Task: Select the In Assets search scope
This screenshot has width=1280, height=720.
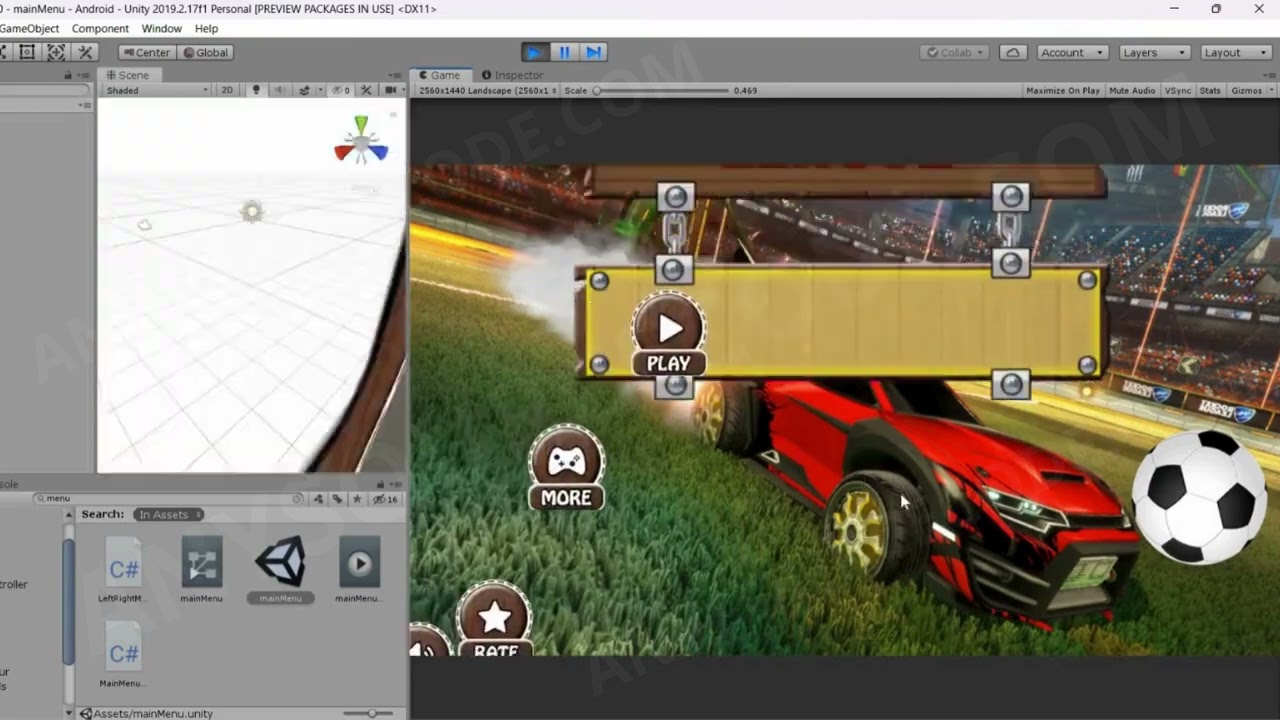Action: point(168,514)
